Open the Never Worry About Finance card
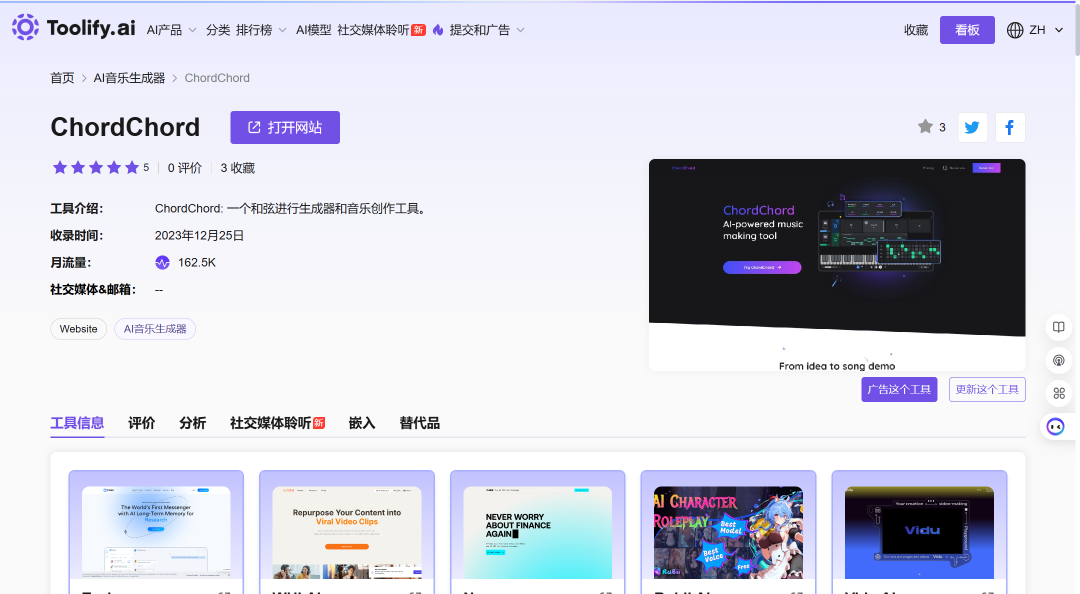 point(538,532)
